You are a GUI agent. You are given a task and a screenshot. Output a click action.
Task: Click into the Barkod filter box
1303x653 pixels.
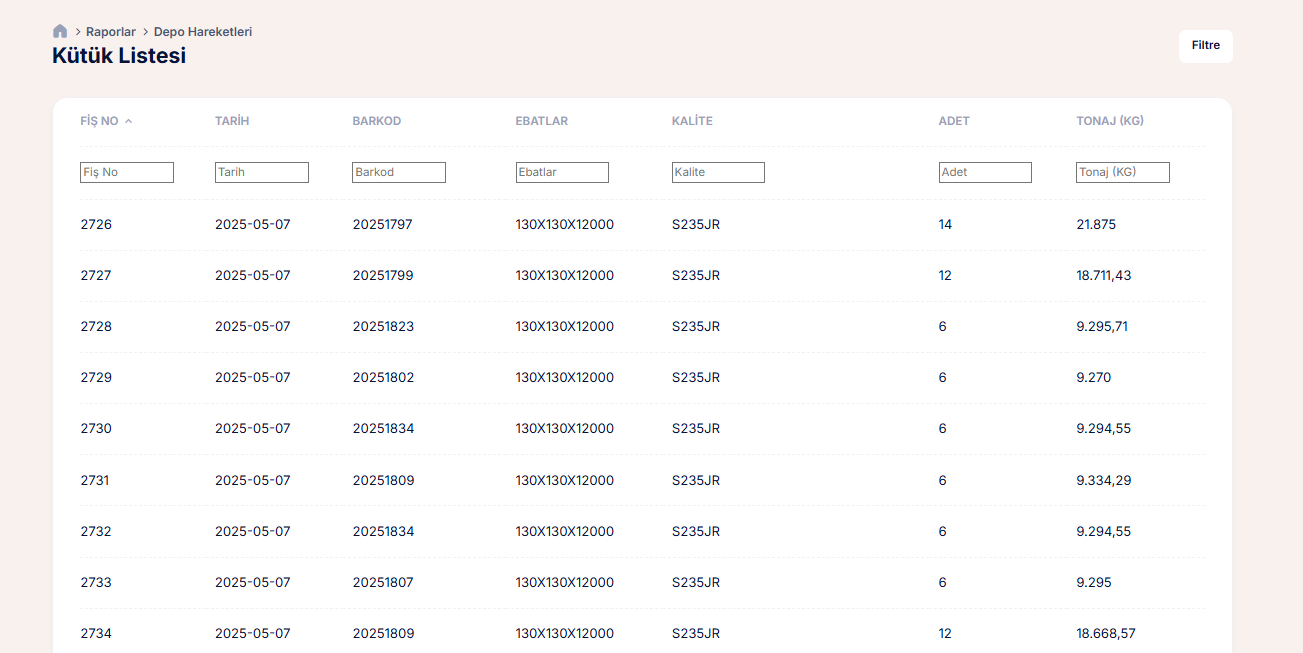coord(399,173)
